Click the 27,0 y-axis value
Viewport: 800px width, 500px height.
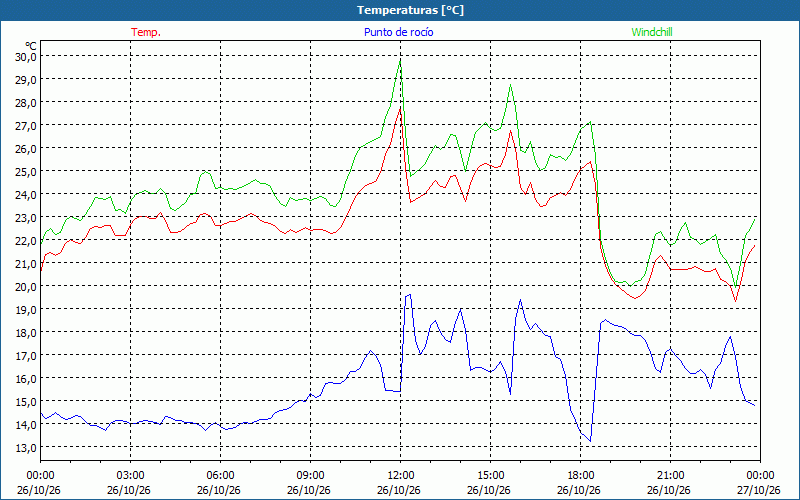point(25,125)
